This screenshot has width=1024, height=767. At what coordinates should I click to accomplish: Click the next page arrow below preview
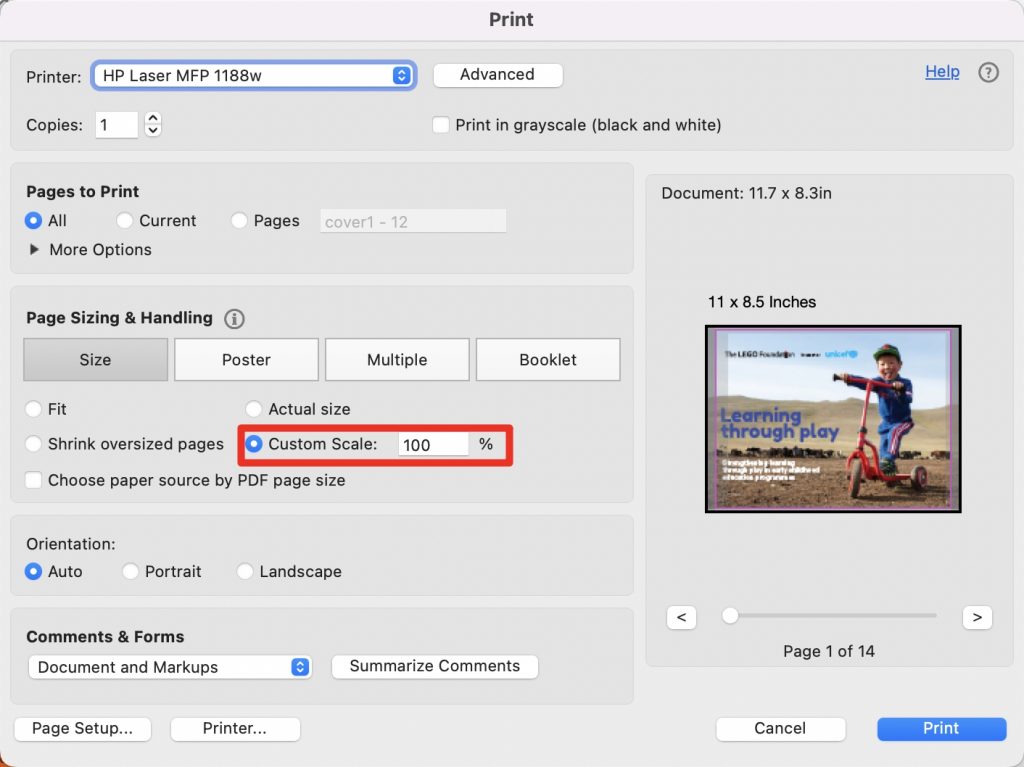point(978,617)
